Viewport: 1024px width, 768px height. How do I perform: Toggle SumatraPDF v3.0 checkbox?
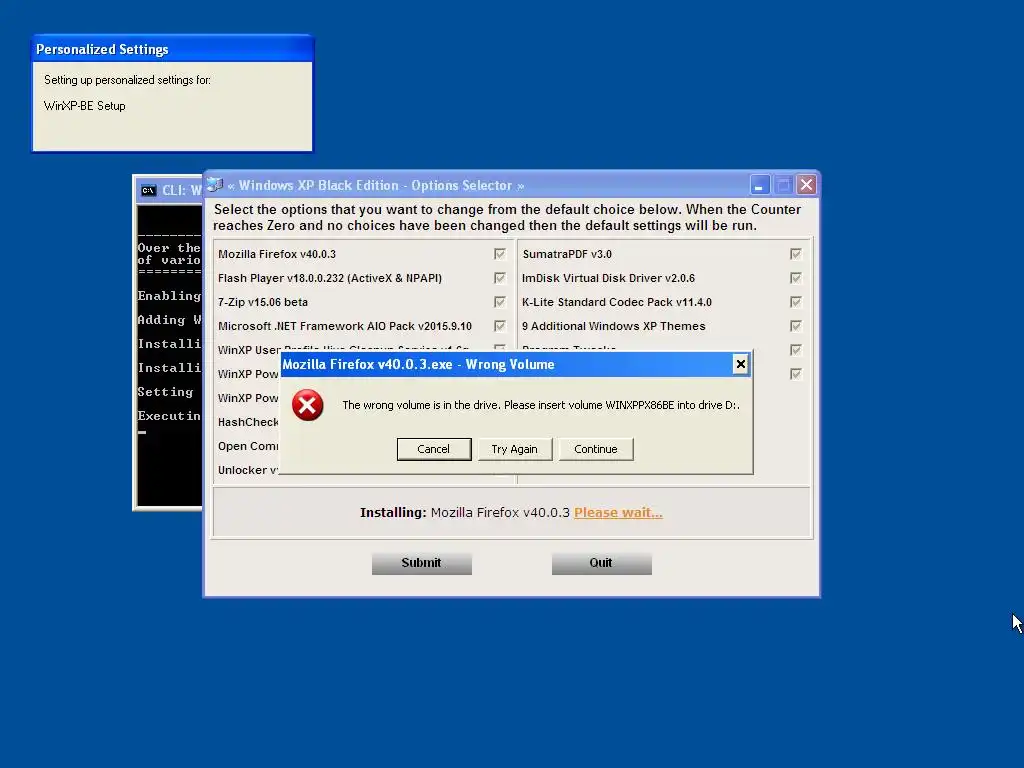point(795,254)
